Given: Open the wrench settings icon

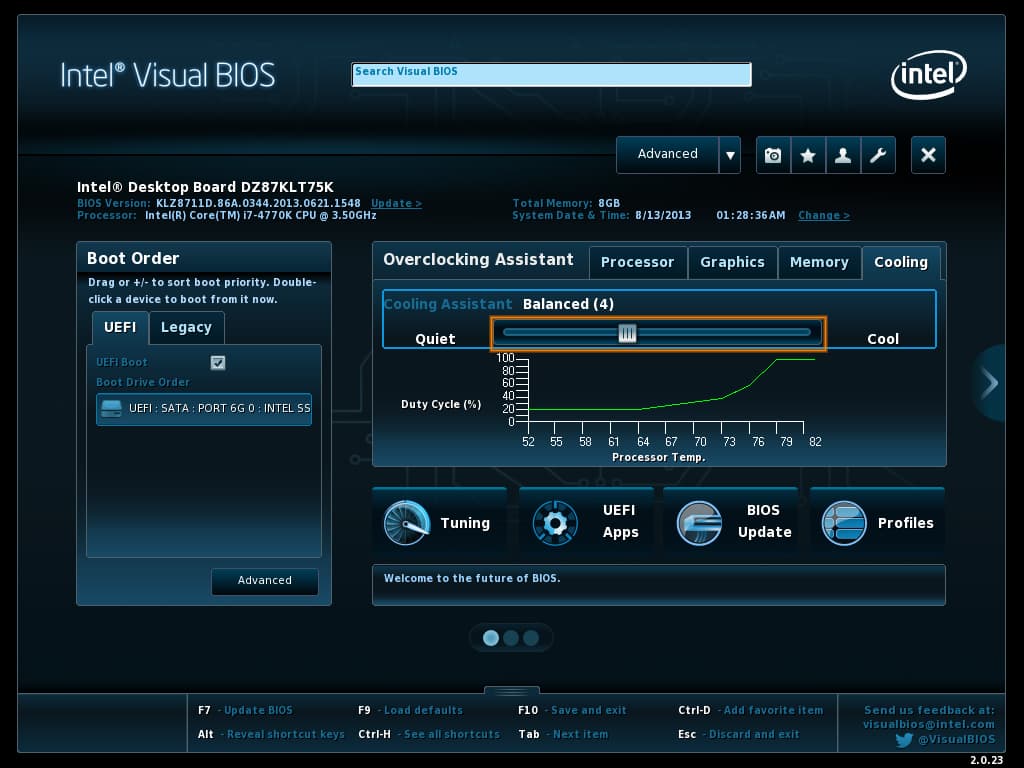Looking at the screenshot, I should coord(878,155).
